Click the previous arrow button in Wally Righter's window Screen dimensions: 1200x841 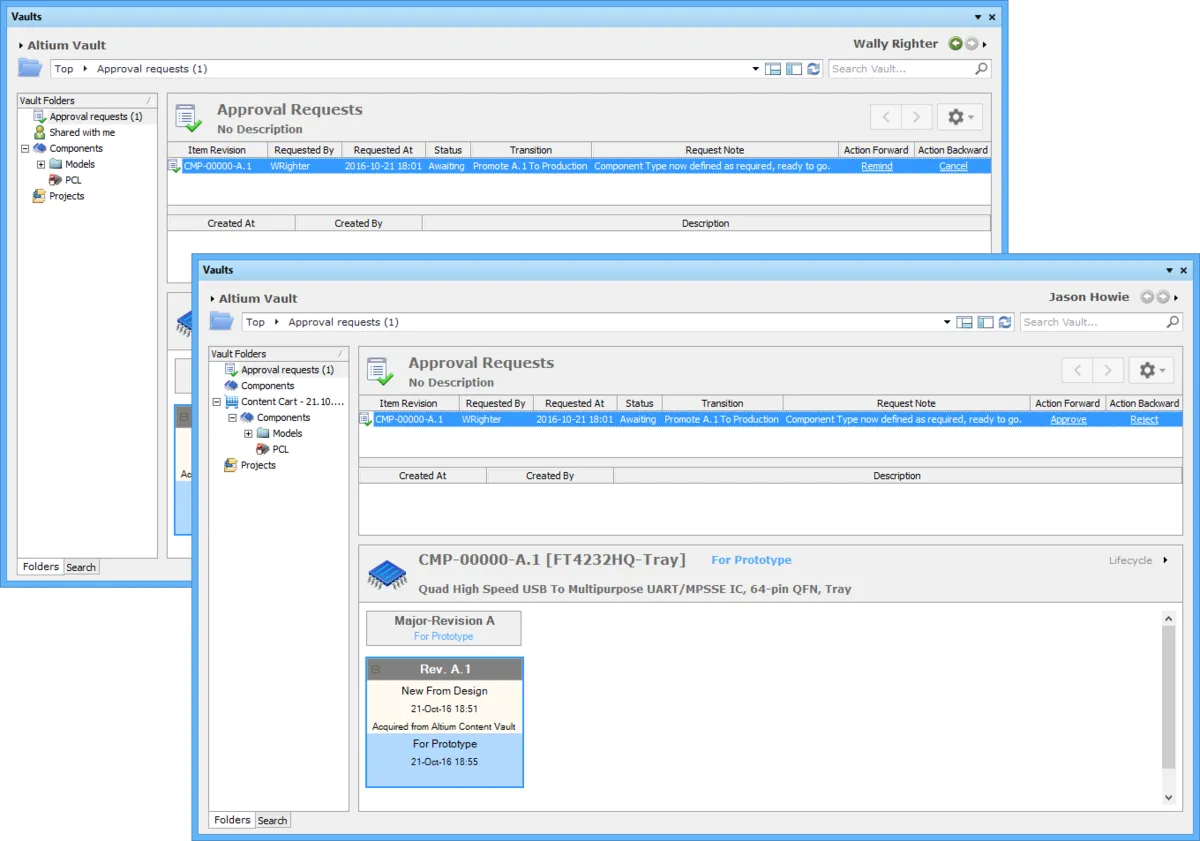(x=886, y=117)
